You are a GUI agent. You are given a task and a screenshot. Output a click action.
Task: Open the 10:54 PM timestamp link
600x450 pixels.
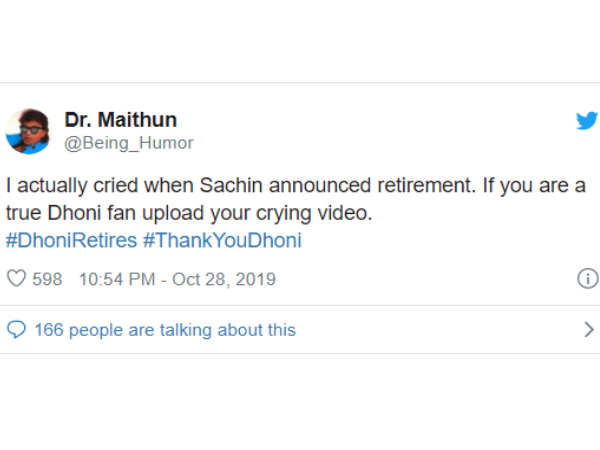pyautogui.click(x=114, y=279)
